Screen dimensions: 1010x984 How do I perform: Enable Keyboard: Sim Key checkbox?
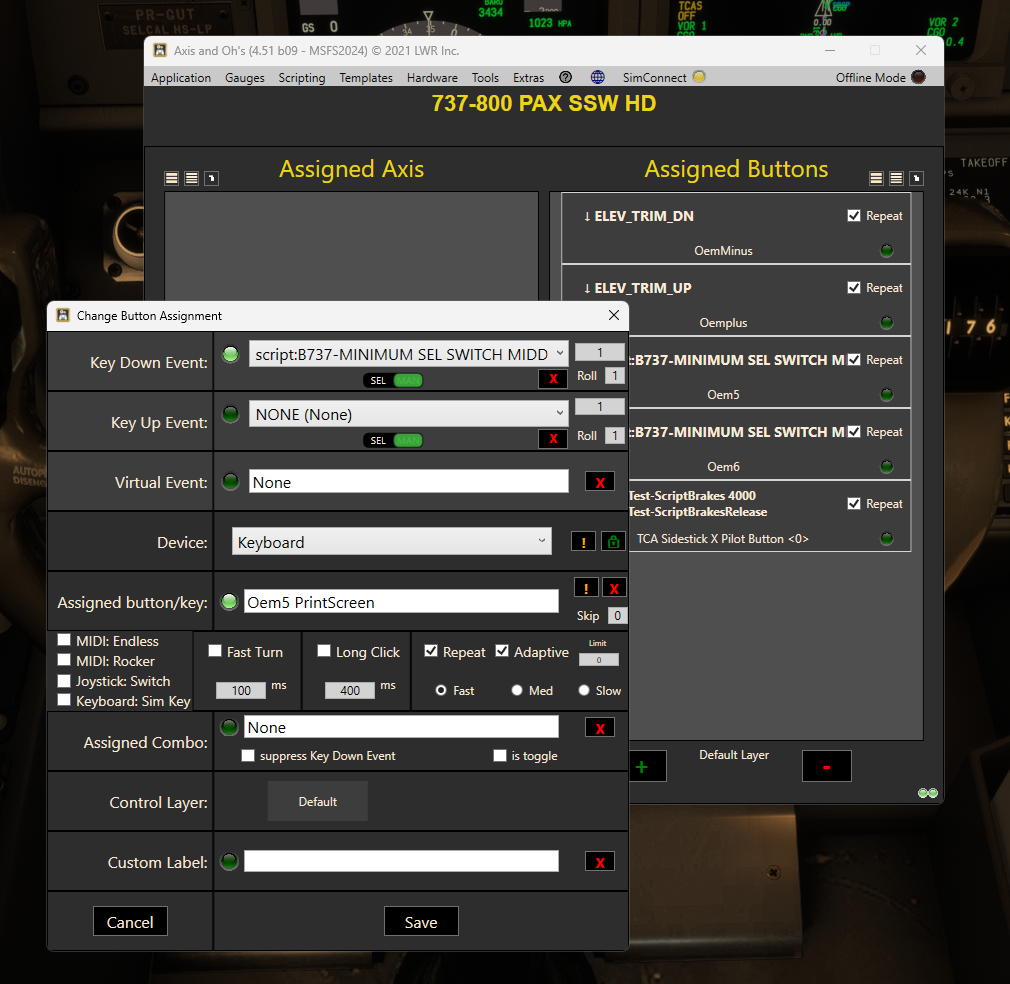(x=64, y=700)
